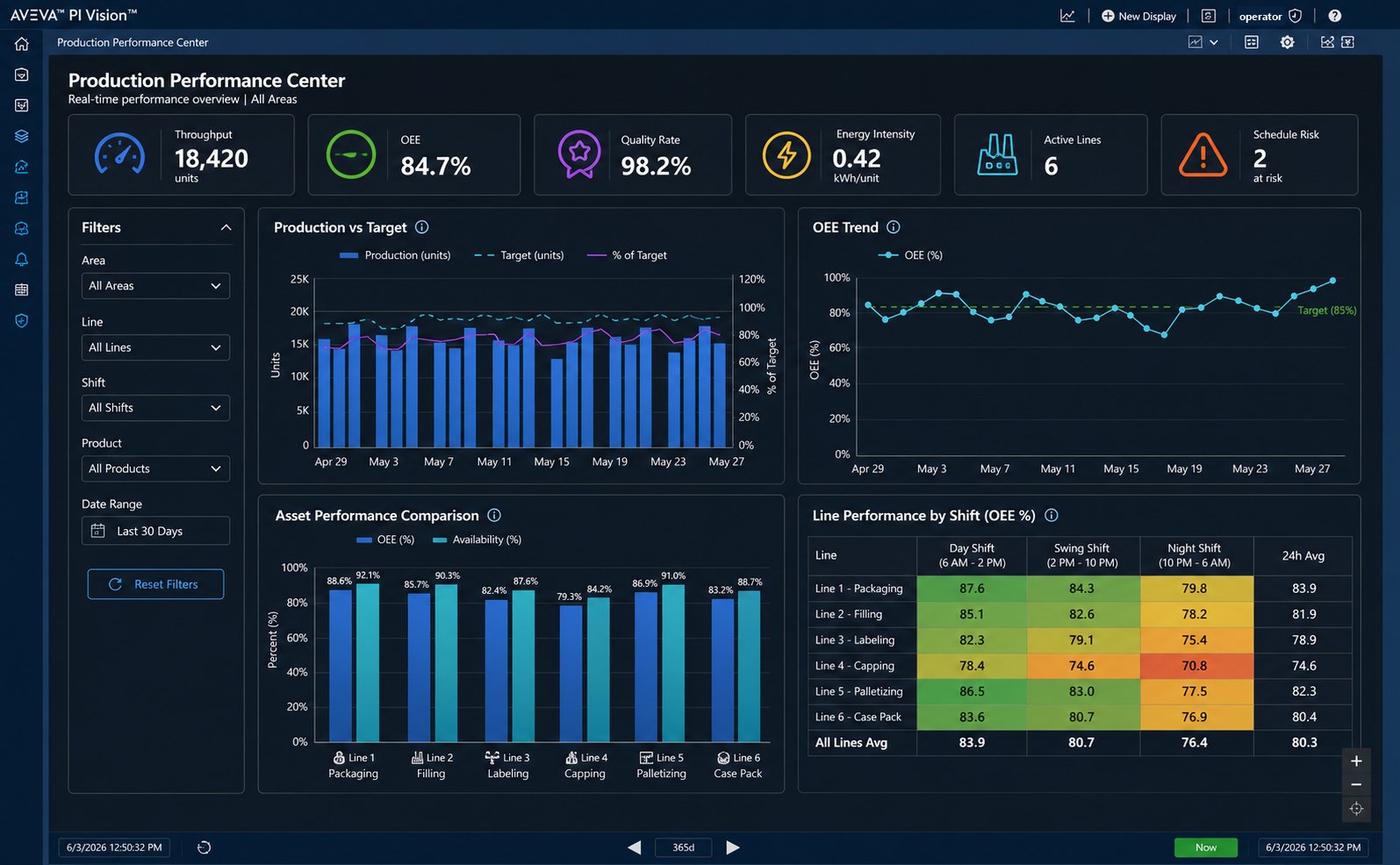Click the Production Performance Center breadcrumb
Screen dimensions: 1400x865
[133, 42]
